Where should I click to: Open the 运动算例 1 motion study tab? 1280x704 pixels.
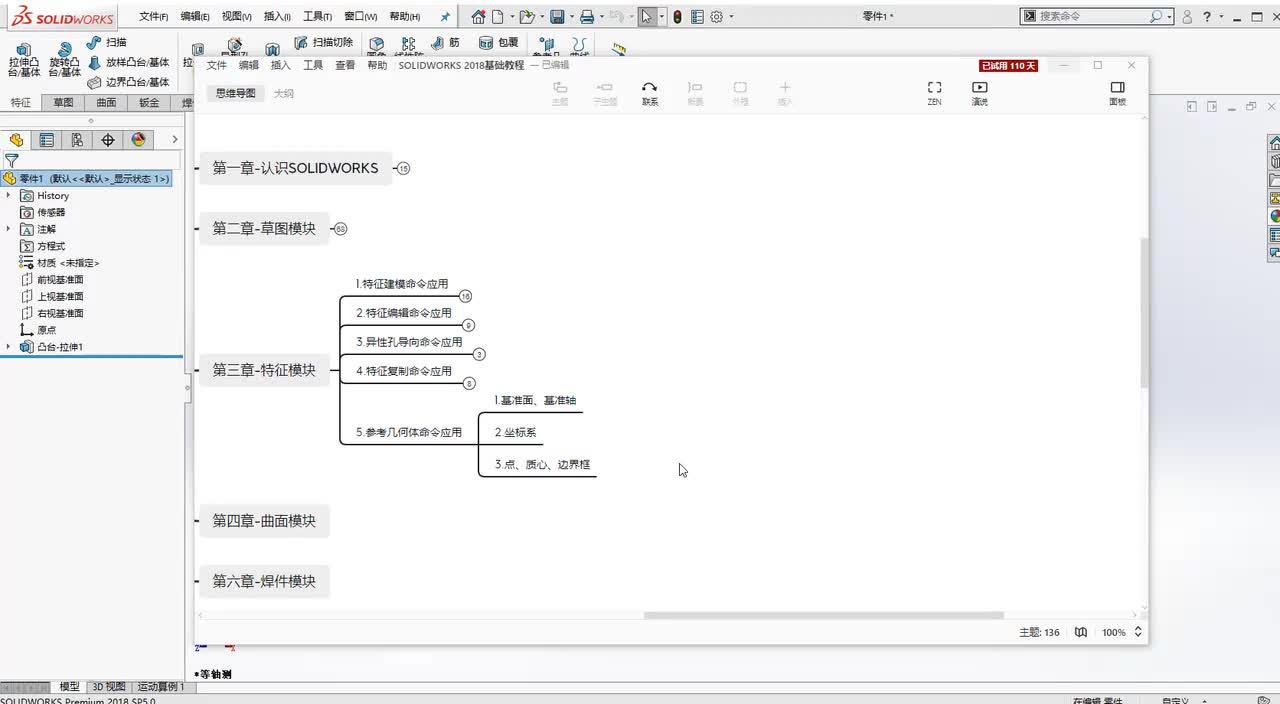pos(161,687)
